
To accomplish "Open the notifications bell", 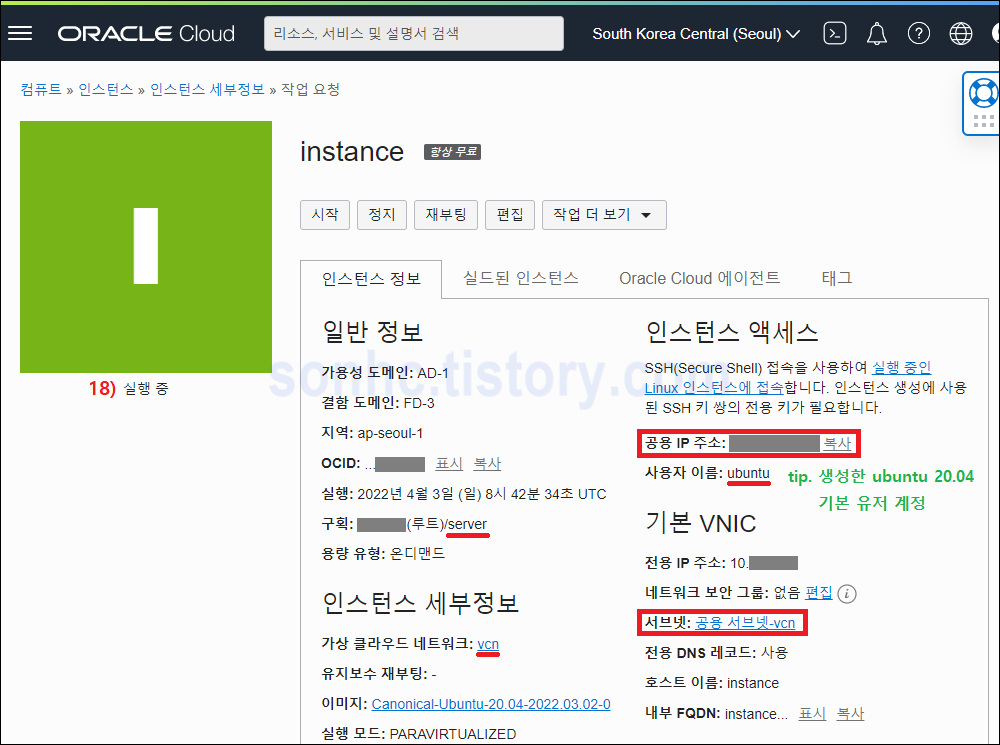I will pos(877,33).
